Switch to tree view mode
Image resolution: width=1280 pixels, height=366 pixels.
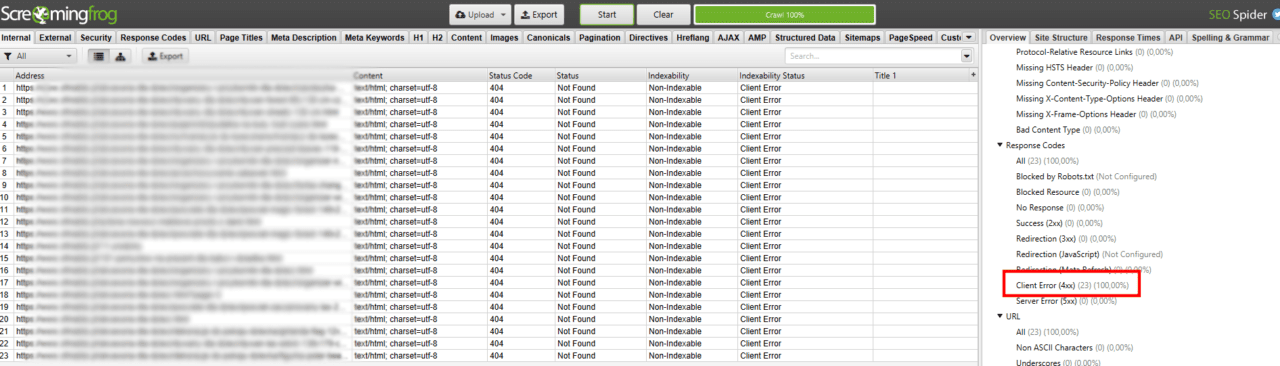pos(121,56)
